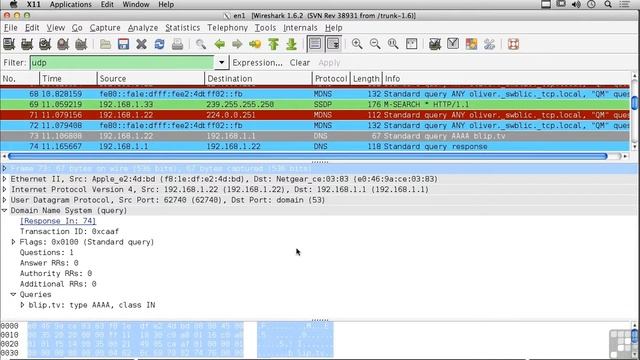The image size is (640, 360).
Task: Open macOS Applications menu in X11
Action: tap(71, 4)
